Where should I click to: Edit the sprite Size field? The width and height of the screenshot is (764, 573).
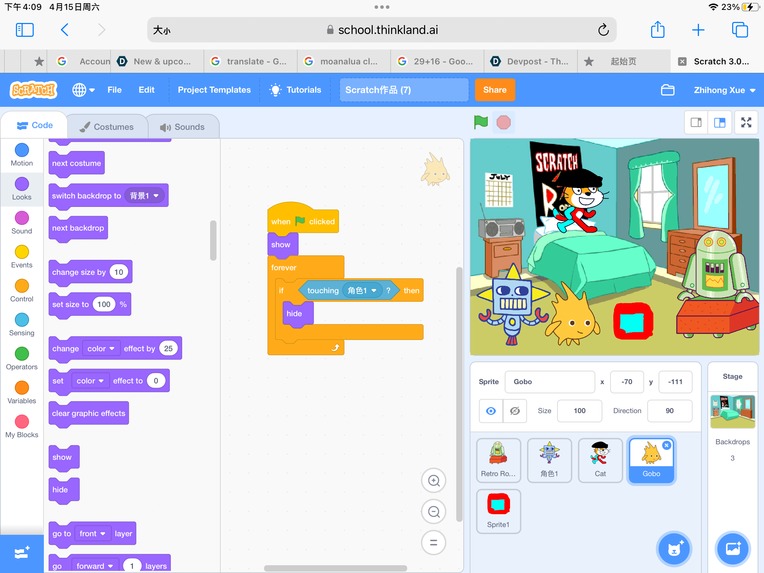pos(579,411)
